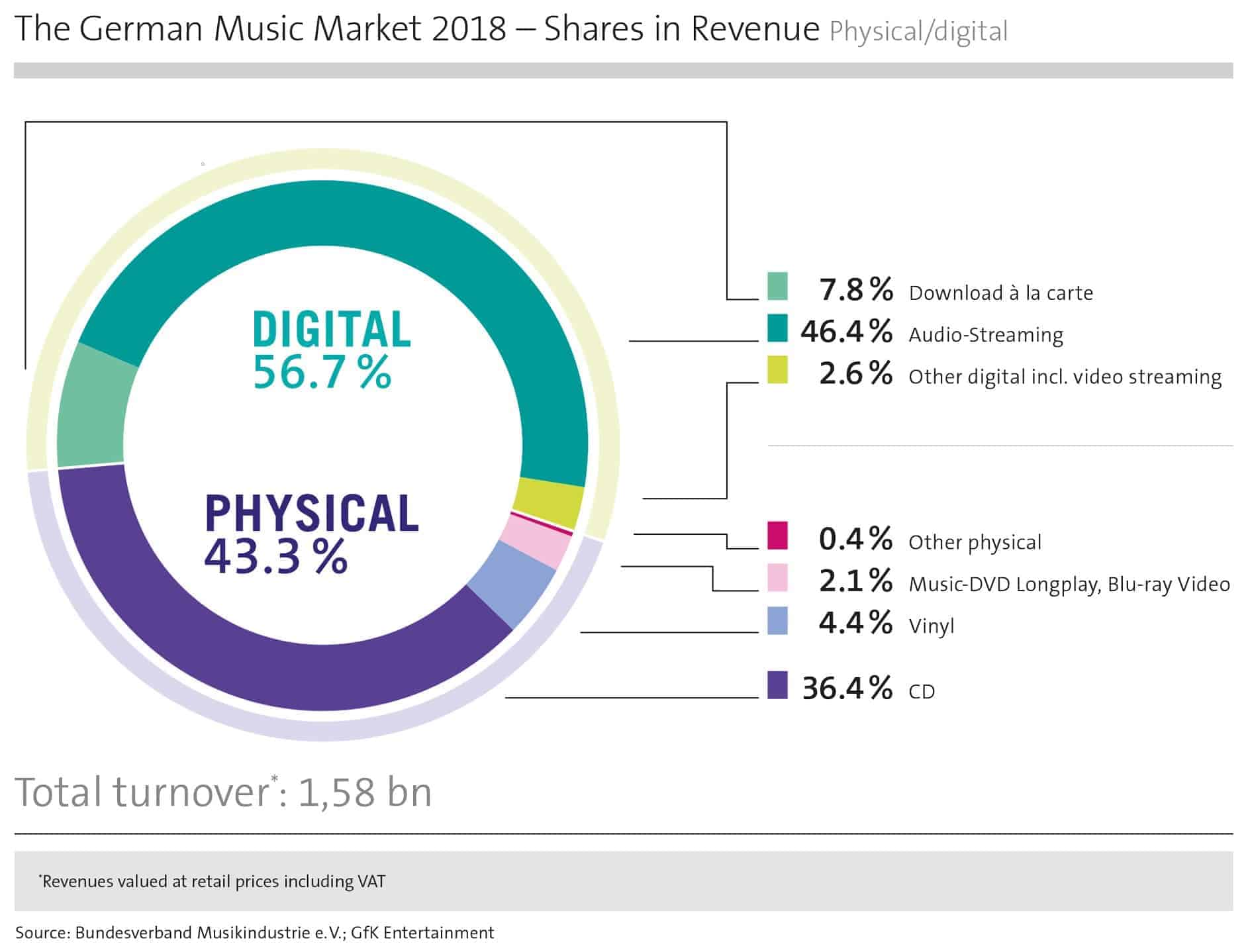The width and height of the screenshot is (1248, 952).
Task: Click the 46.4 % Audio-Streaming percentage value
Action: [x=846, y=331]
